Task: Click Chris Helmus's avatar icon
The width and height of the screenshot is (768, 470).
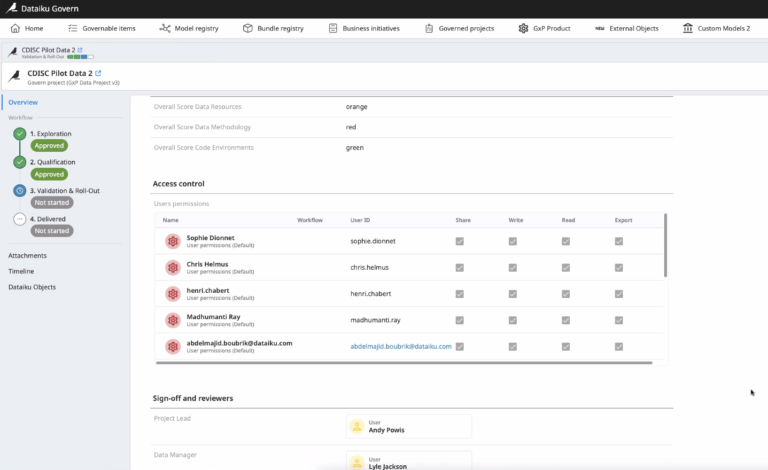Action: (172, 267)
